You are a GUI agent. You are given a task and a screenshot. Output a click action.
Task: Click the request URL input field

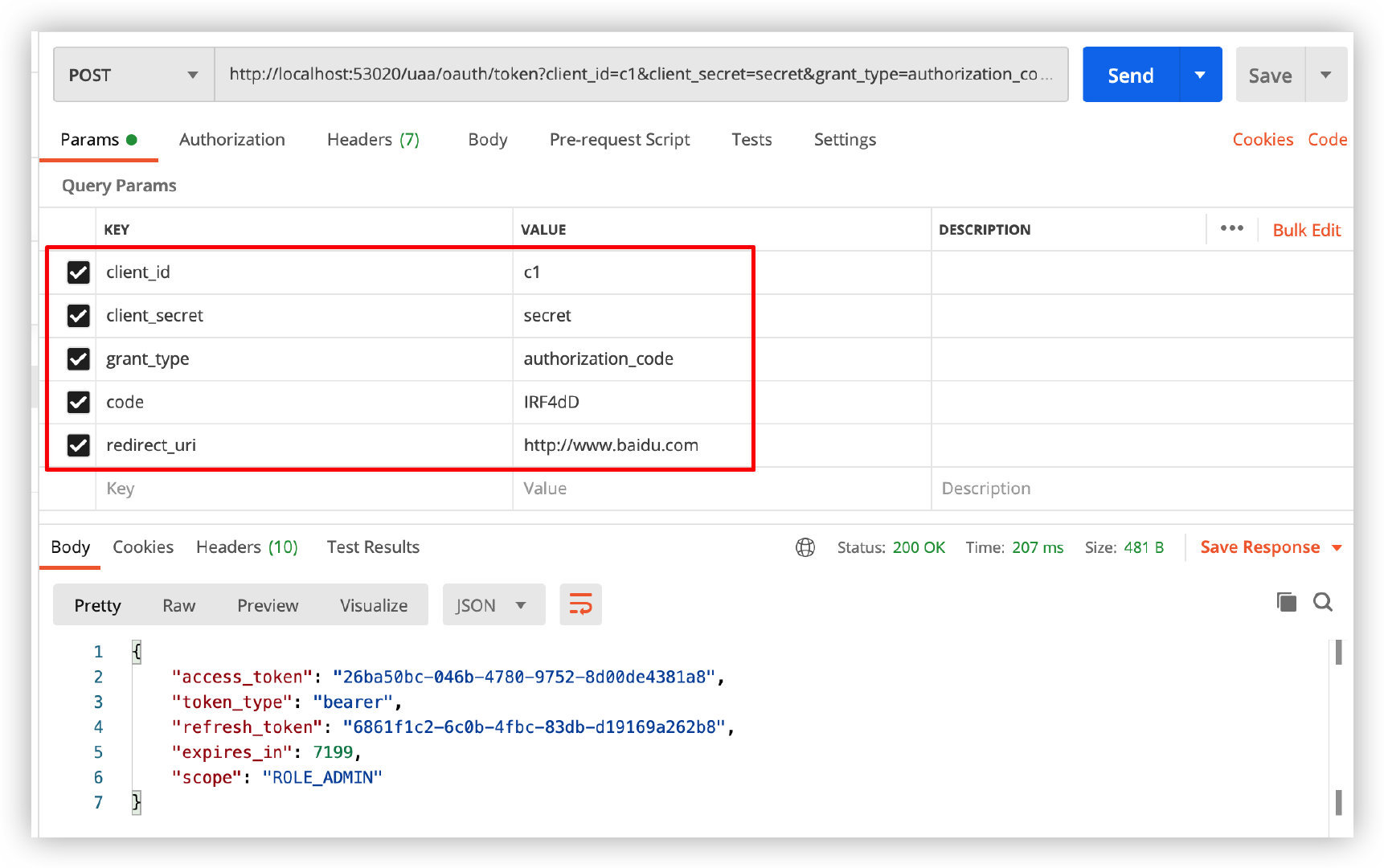(641, 75)
